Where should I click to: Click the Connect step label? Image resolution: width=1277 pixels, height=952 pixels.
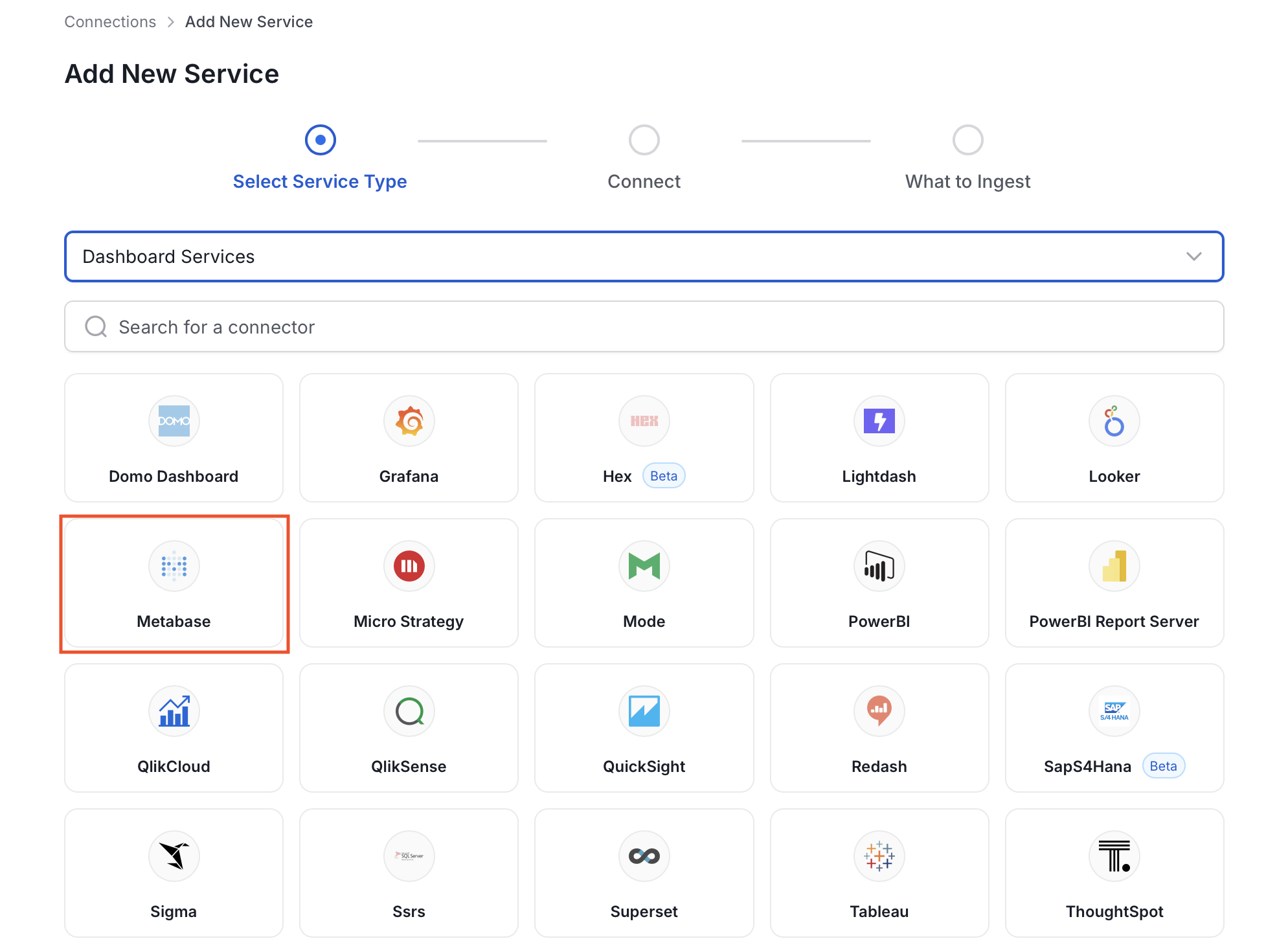644,181
